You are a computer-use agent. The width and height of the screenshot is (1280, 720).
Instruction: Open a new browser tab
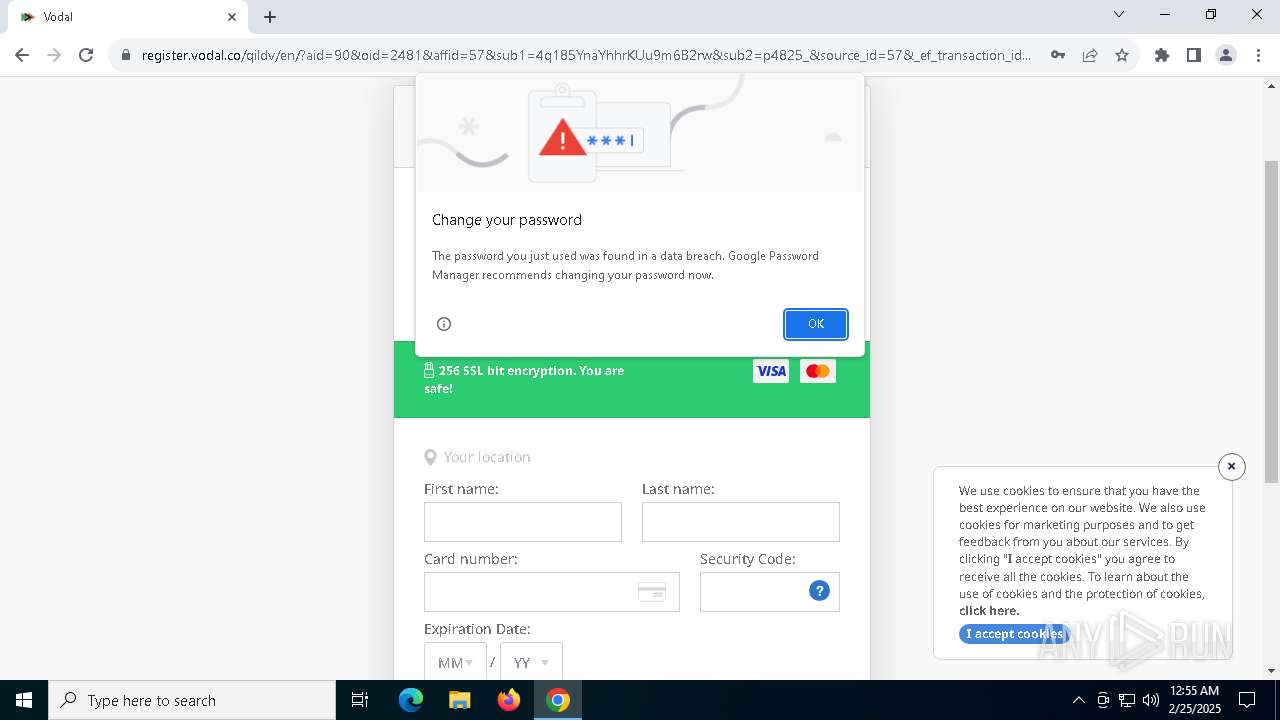pyautogui.click(x=270, y=17)
